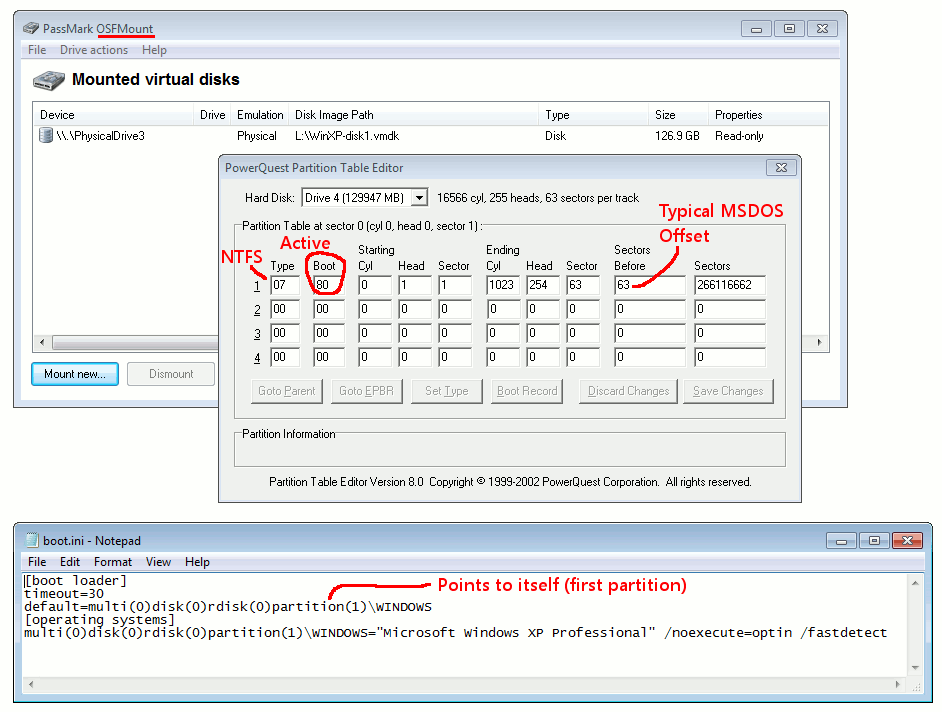The image size is (942, 712).
Task: Open the Edit menu in Notepad
Action: coord(70,562)
